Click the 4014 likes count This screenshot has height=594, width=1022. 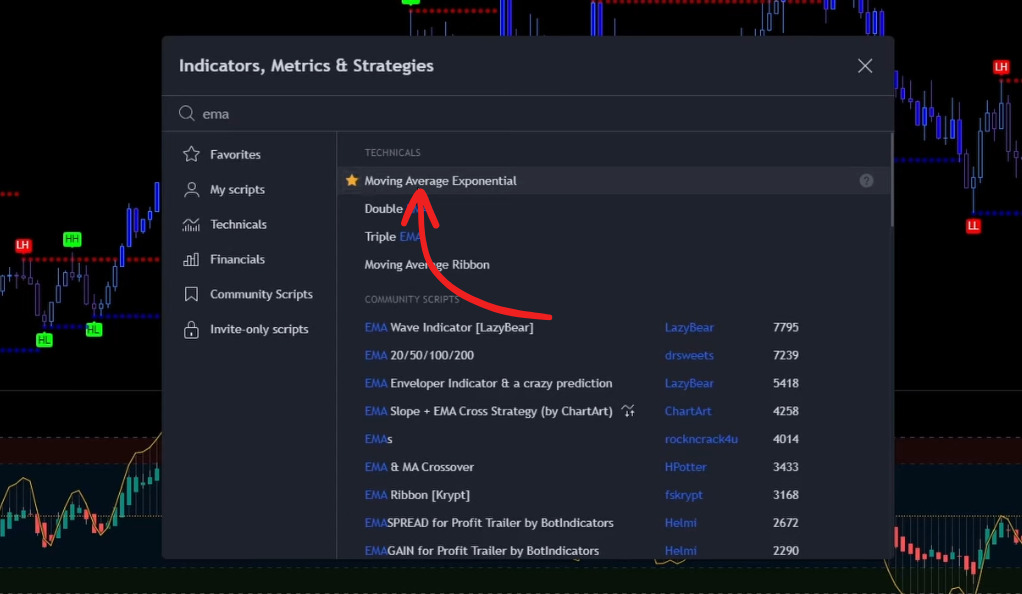[x=785, y=439]
